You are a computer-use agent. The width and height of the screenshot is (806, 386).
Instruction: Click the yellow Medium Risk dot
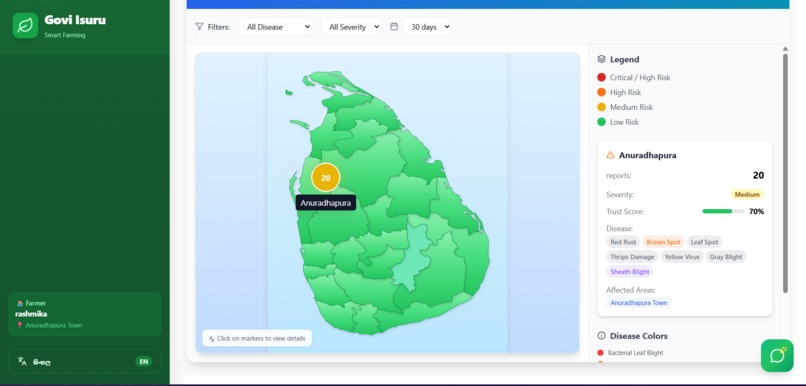[601, 107]
